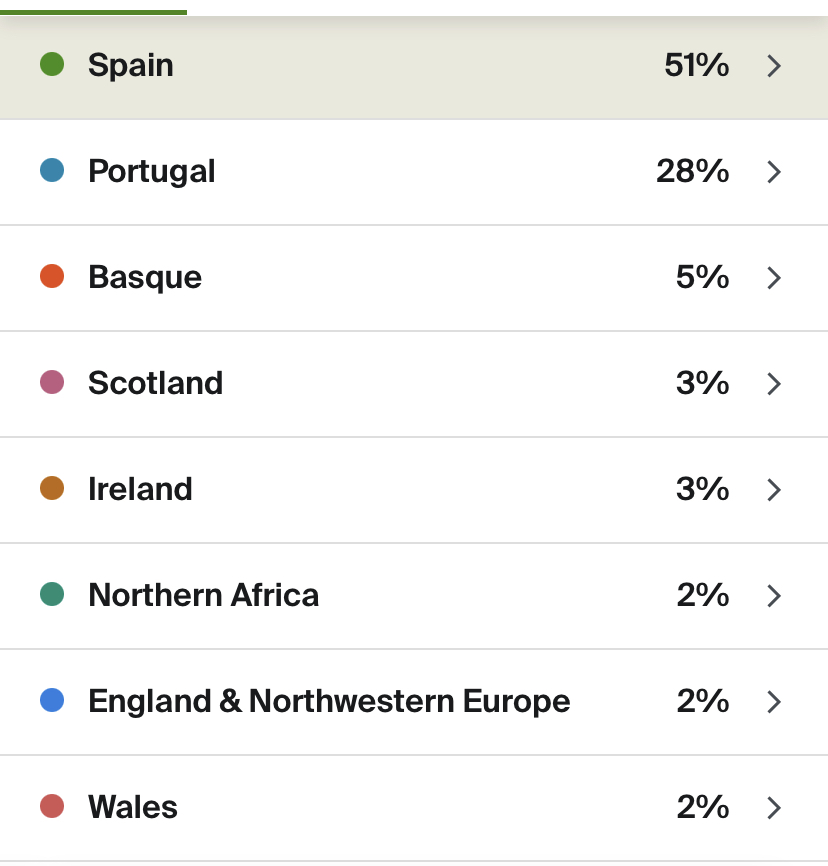Click the Wales 2% percentage value

tap(703, 807)
